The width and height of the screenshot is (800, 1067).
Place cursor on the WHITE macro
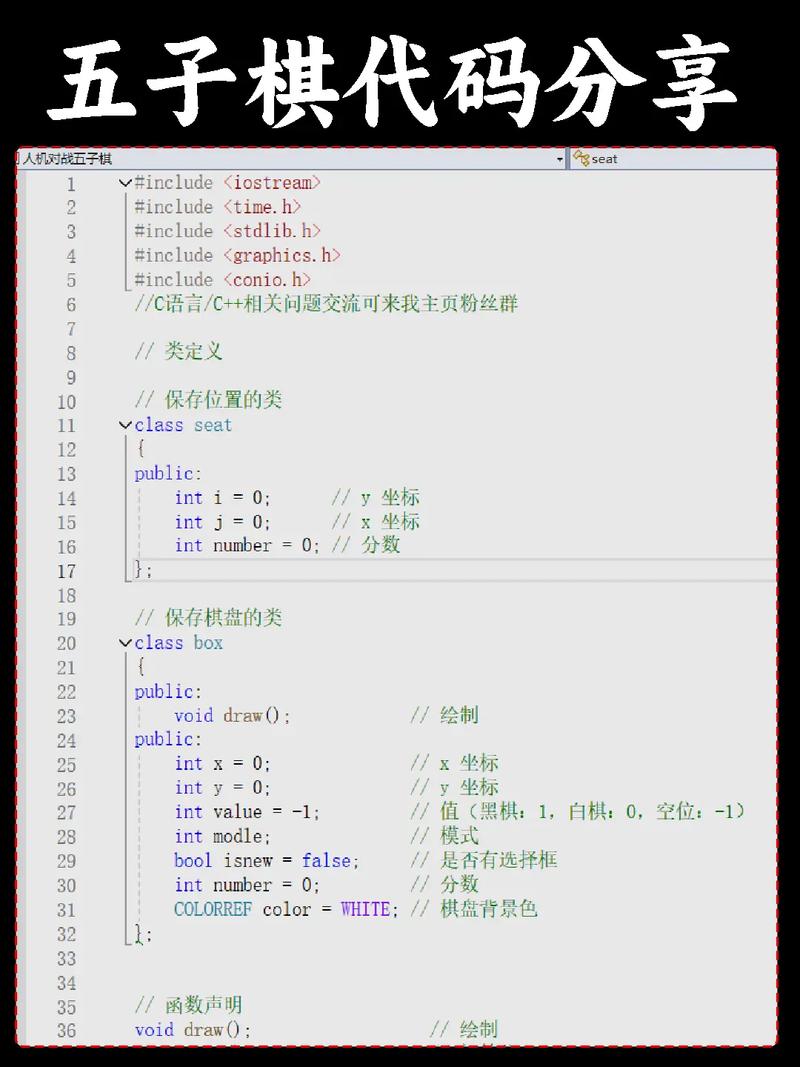pyautogui.click(x=365, y=909)
